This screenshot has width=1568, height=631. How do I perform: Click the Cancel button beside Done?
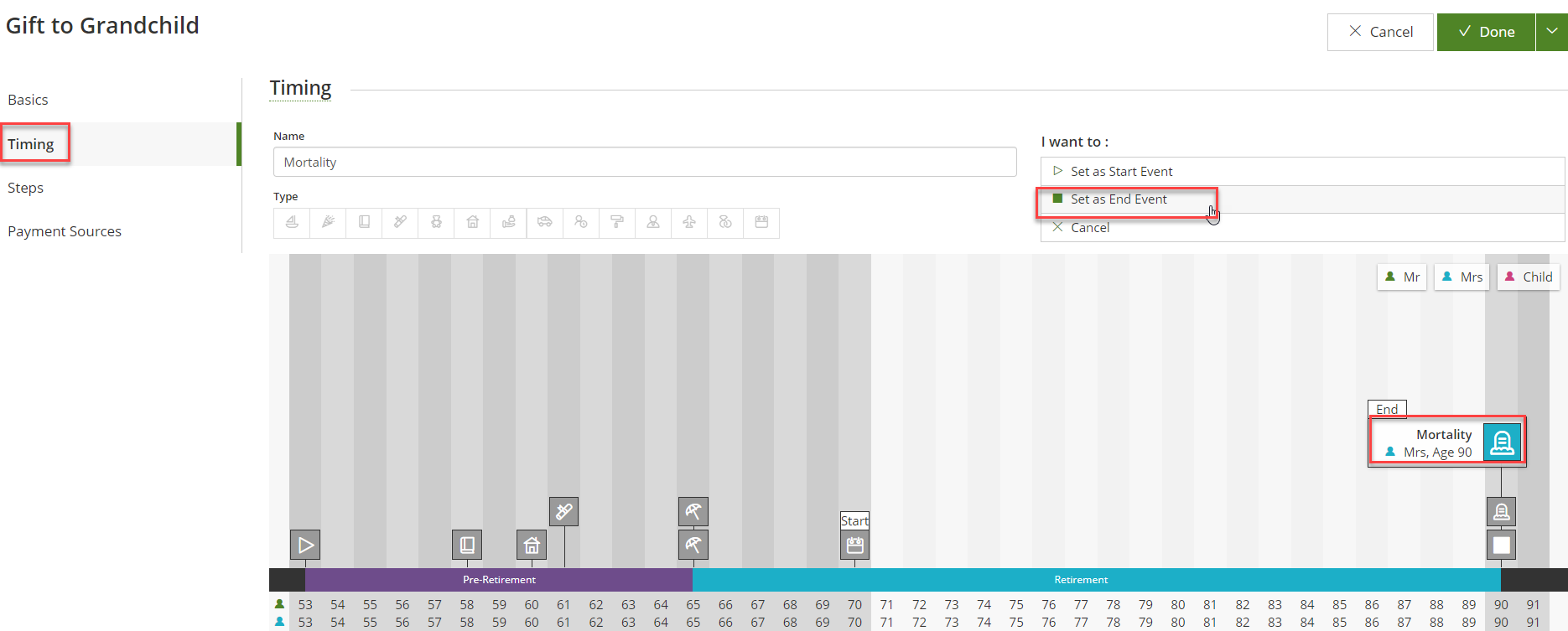pyautogui.click(x=1380, y=32)
